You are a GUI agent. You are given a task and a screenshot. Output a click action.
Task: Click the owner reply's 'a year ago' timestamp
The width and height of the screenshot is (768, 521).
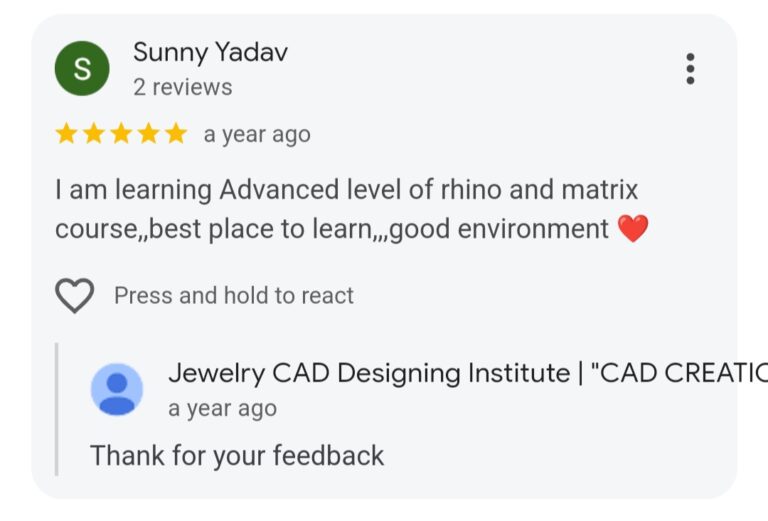point(222,408)
